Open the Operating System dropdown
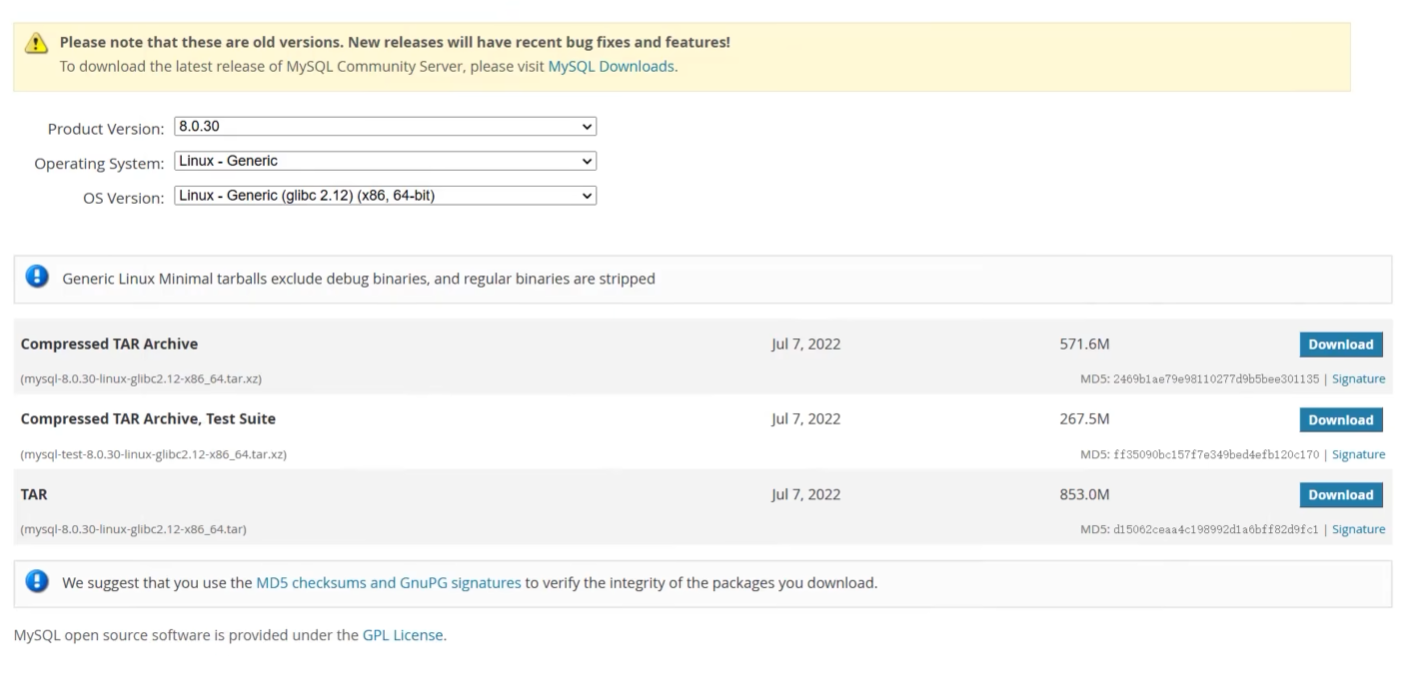The width and height of the screenshot is (1407, 676). (385, 161)
